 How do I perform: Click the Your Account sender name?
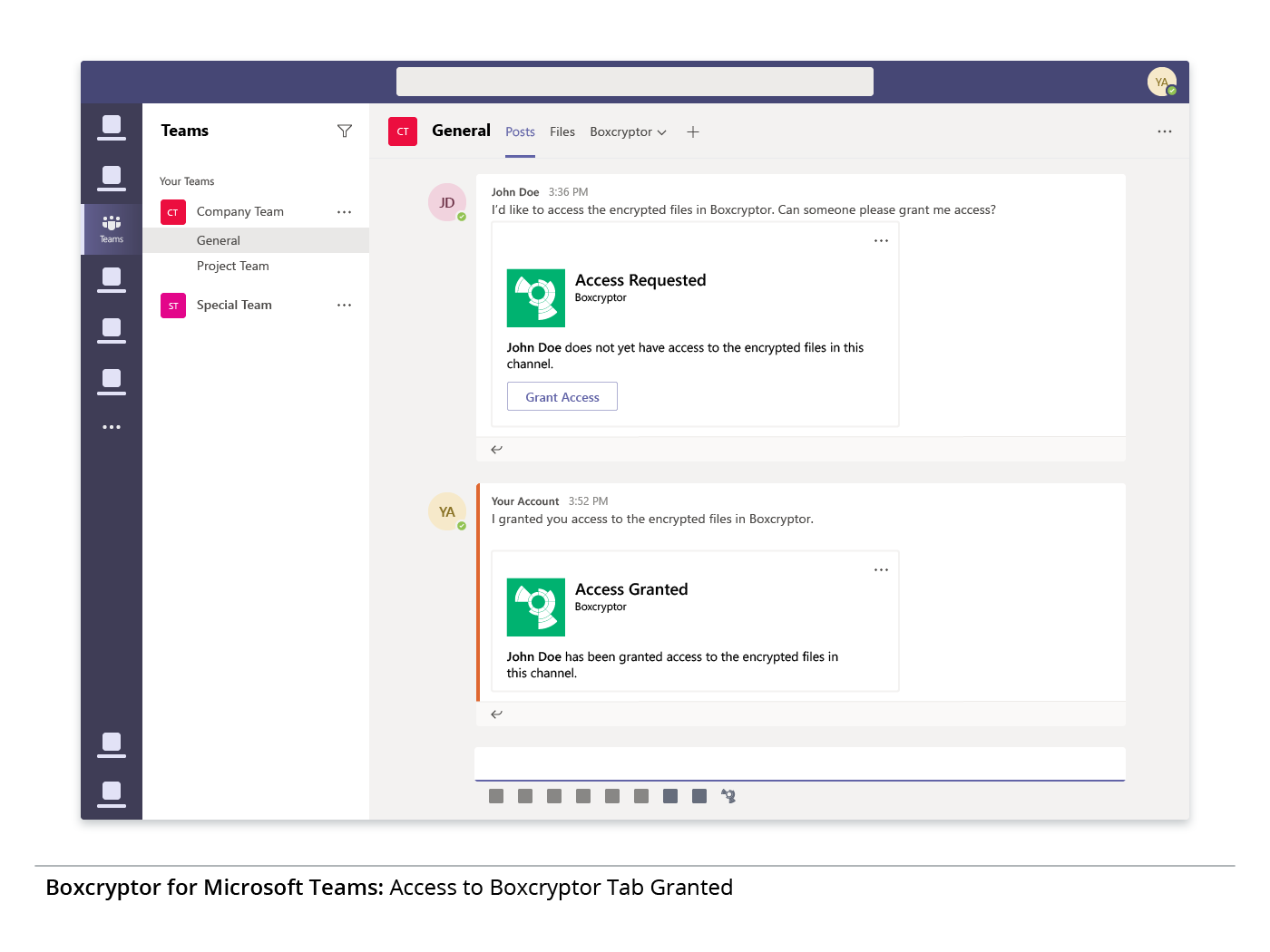pyautogui.click(x=525, y=501)
